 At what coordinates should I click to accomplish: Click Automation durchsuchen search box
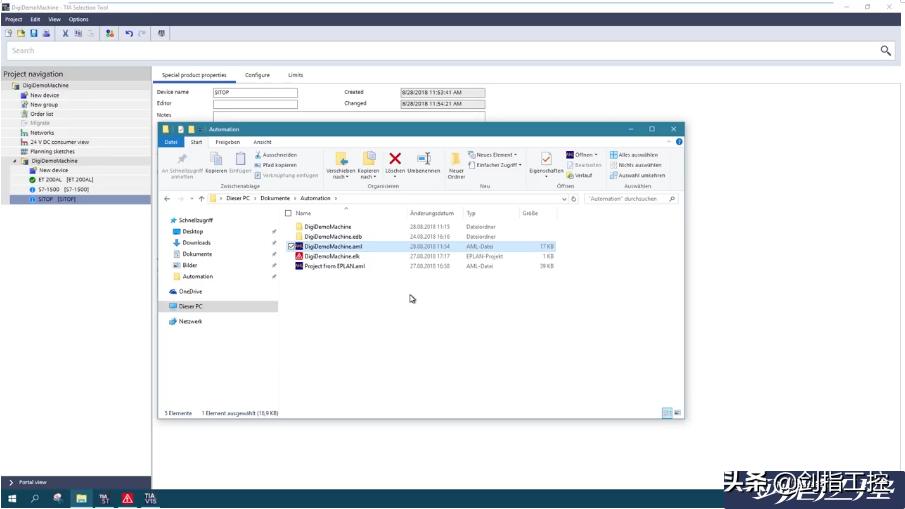tap(630, 199)
